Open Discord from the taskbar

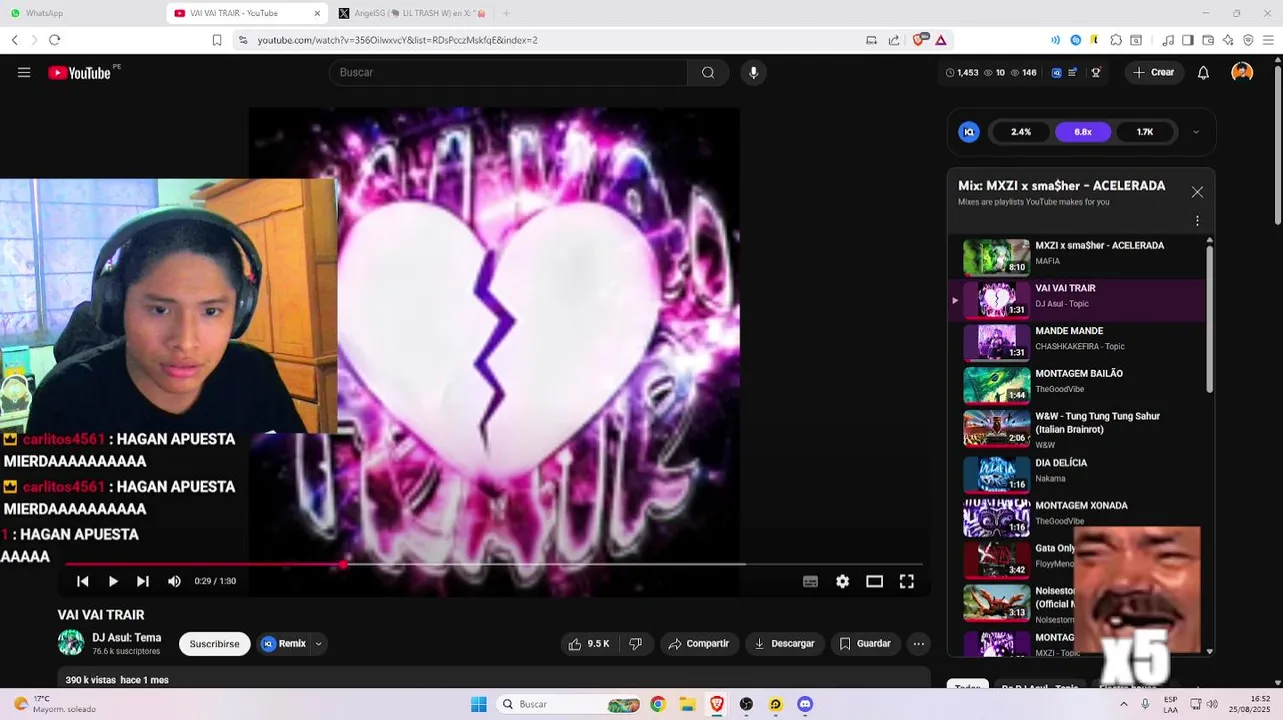pos(805,704)
